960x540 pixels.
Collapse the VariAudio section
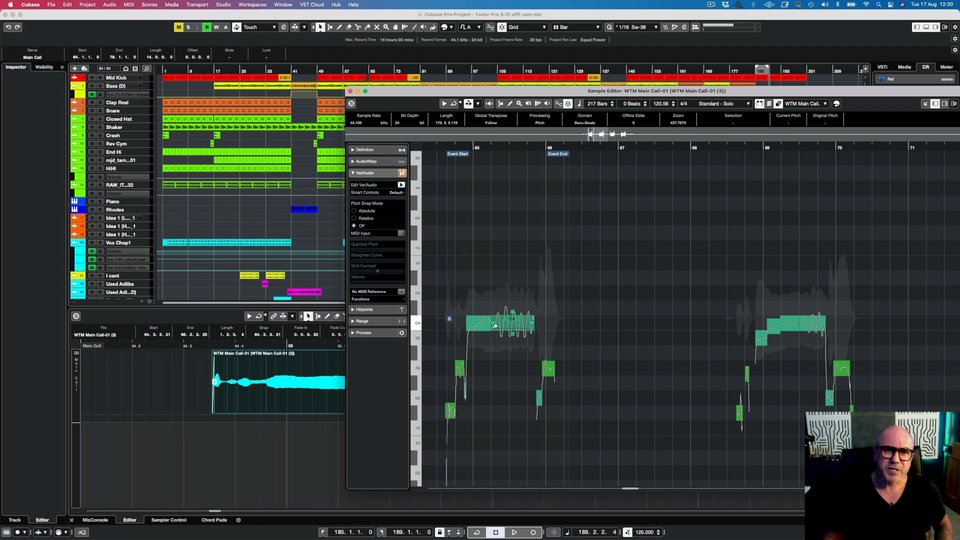(x=377, y=173)
